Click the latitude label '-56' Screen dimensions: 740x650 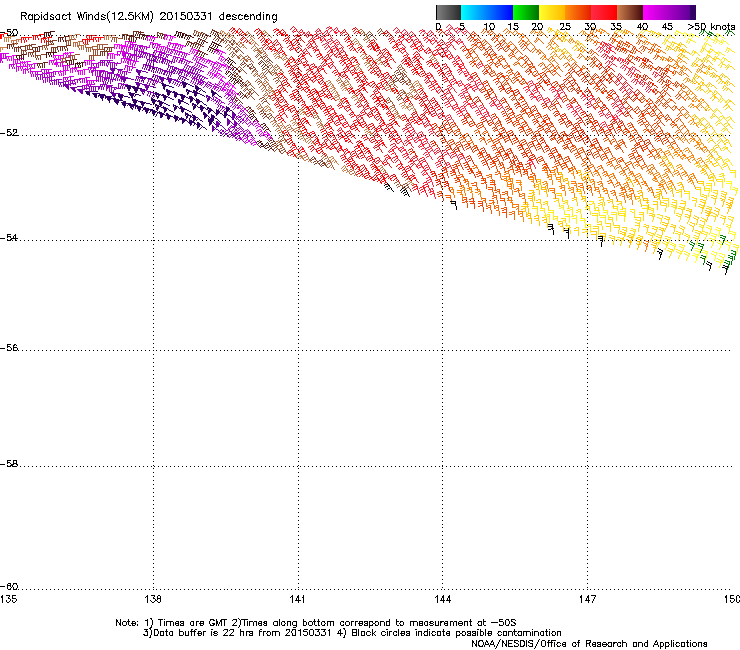tap(9, 348)
